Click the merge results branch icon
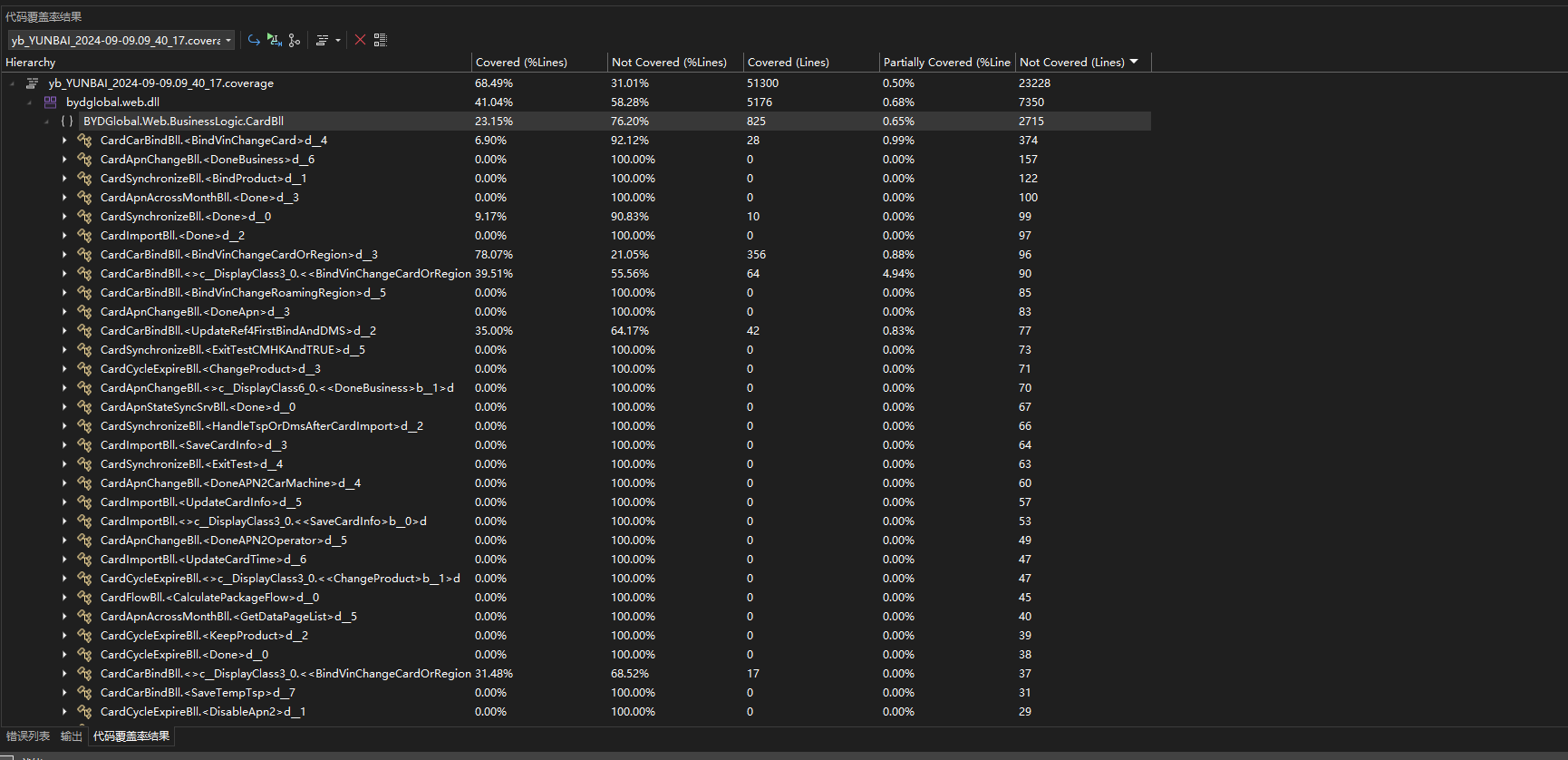Screen dimensions: 1568x760 tap(295, 40)
